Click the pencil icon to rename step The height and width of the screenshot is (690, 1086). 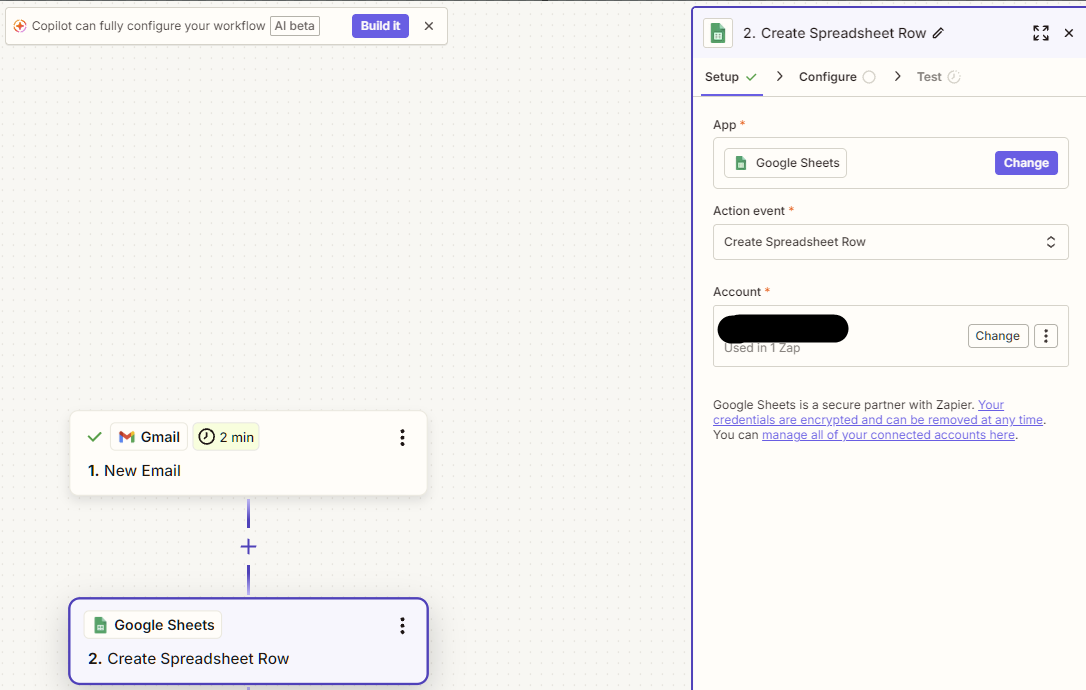pyautogui.click(x=938, y=33)
